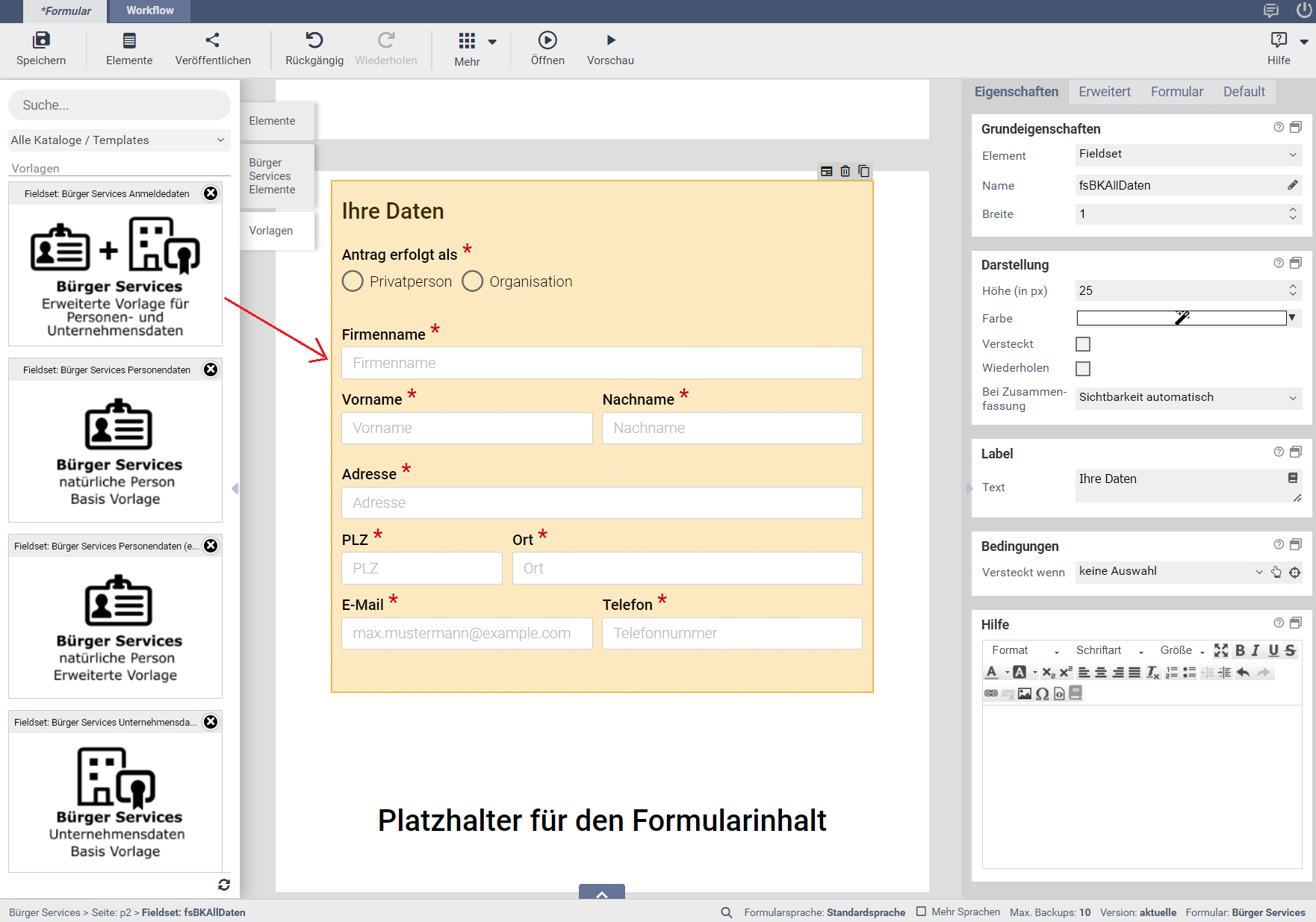Delete the fieldset using trash icon
Viewport: 1316px width, 922px height.
point(845,171)
